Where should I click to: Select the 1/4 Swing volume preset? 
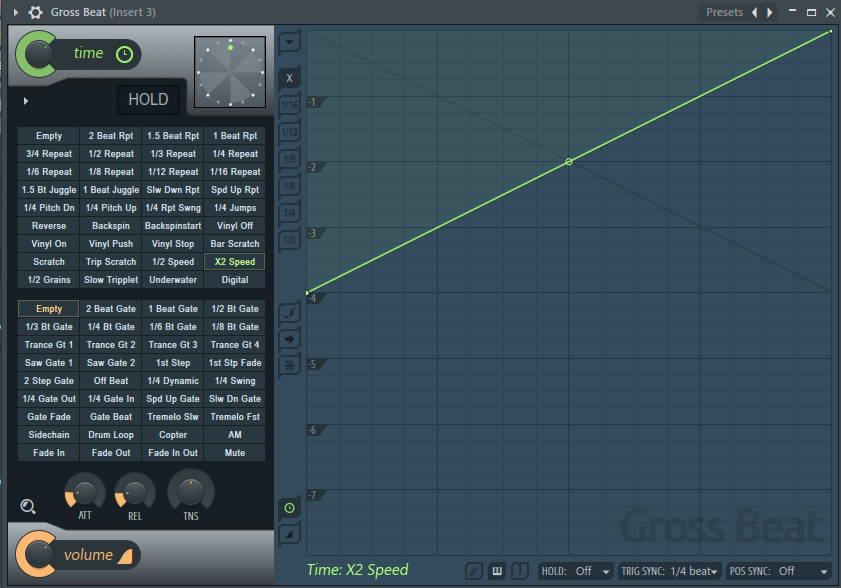click(x=235, y=380)
